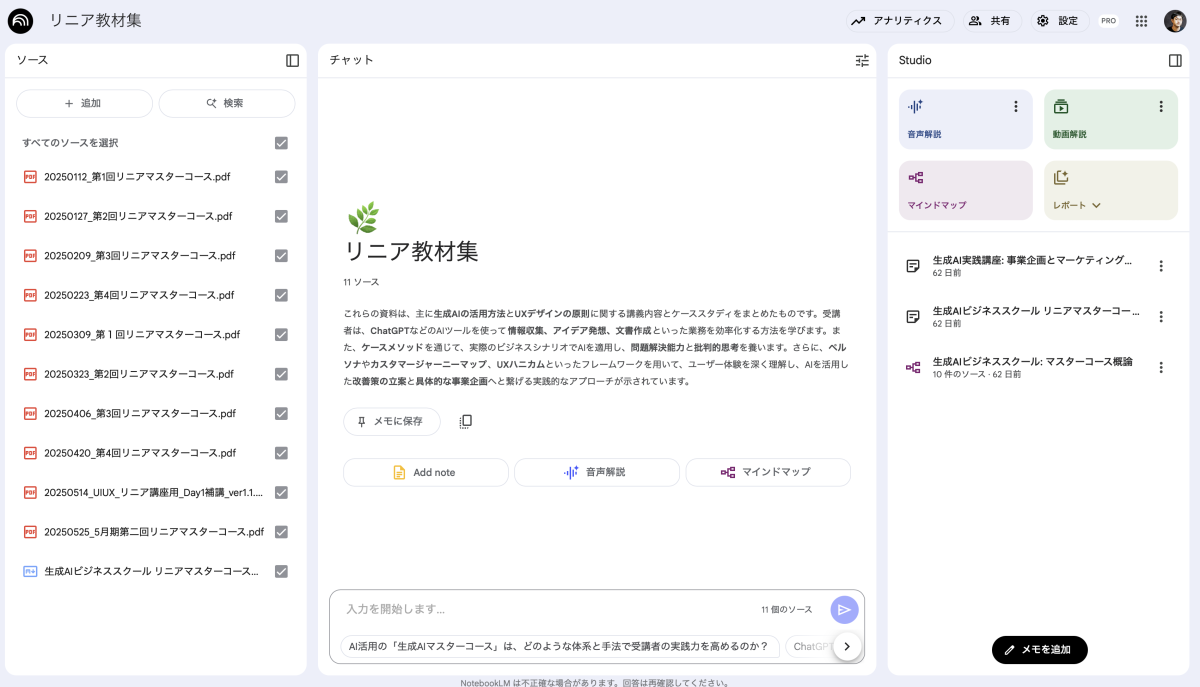Collapse the Studio panel with sidebar icon
The height and width of the screenshot is (687, 1200).
pyautogui.click(x=1175, y=60)
